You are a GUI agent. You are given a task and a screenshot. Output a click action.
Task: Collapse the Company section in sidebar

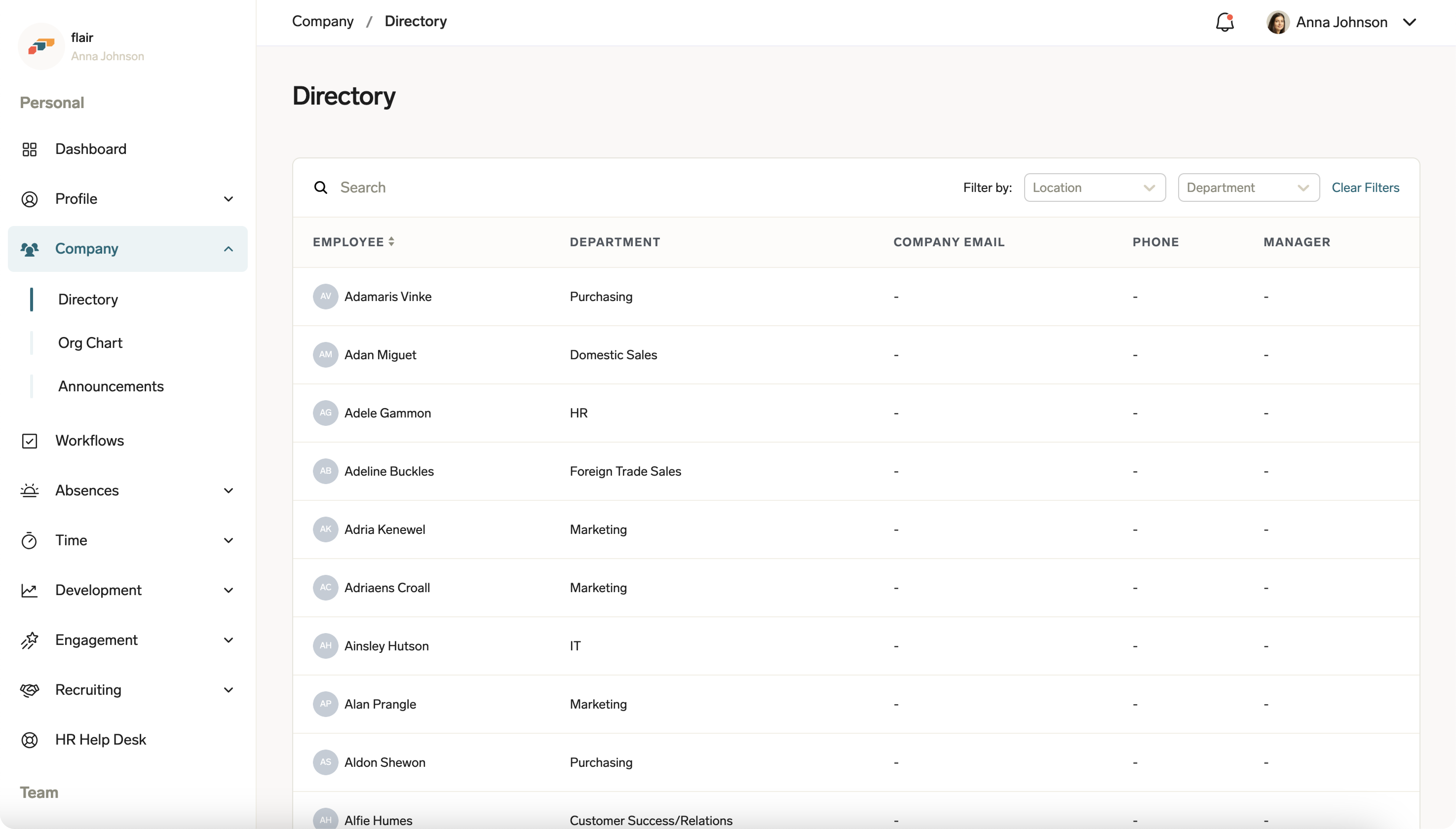tap(228, 249)
